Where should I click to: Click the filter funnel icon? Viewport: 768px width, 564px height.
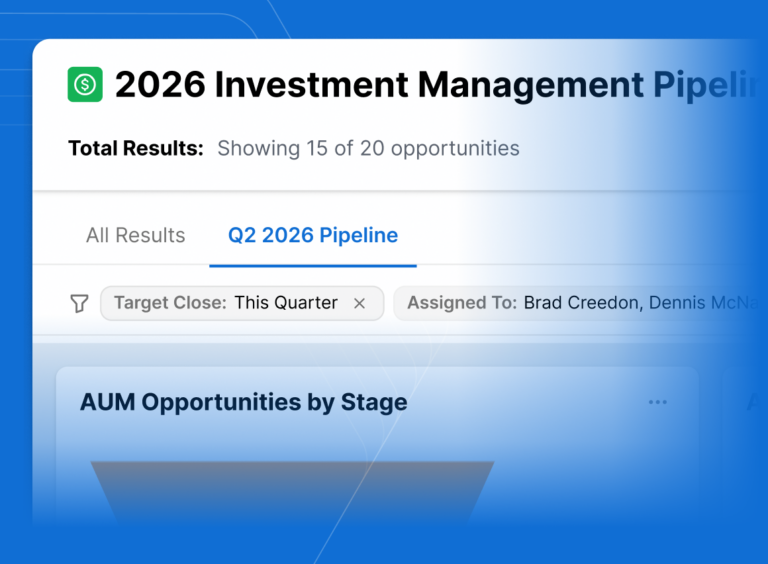79,304
